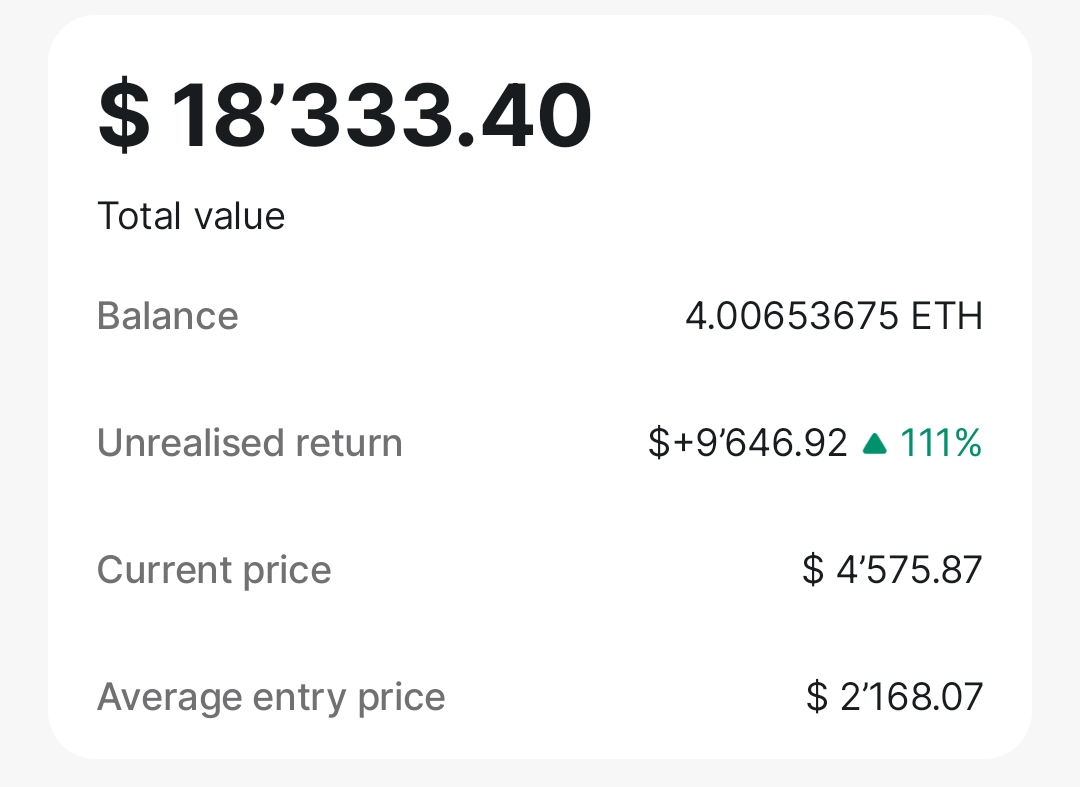The image size is (1080, 787).
Task: Tap the 2'168.07 average entry figure
Action: pos(911,697)
